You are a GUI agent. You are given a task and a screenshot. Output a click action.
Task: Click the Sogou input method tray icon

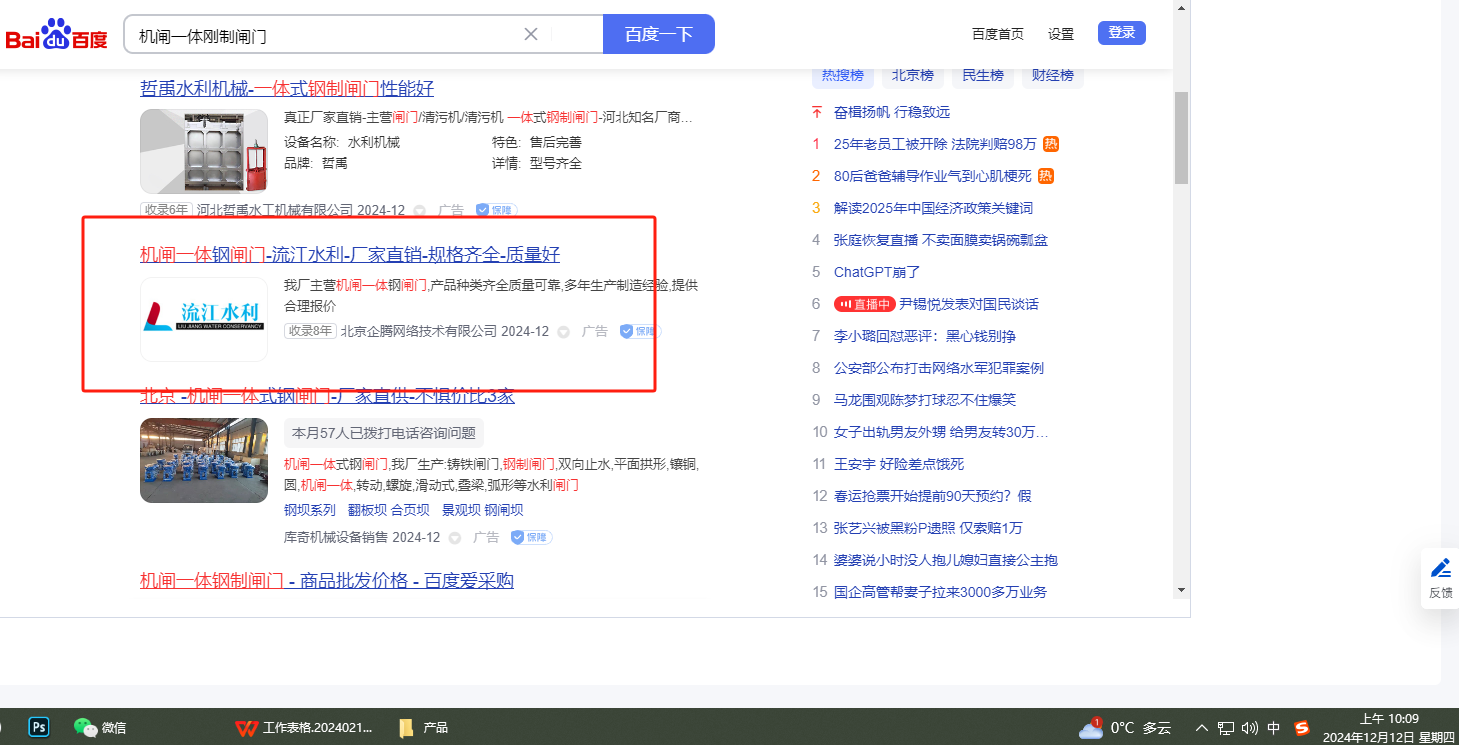pyautogui.click(x=1301, y=728)
